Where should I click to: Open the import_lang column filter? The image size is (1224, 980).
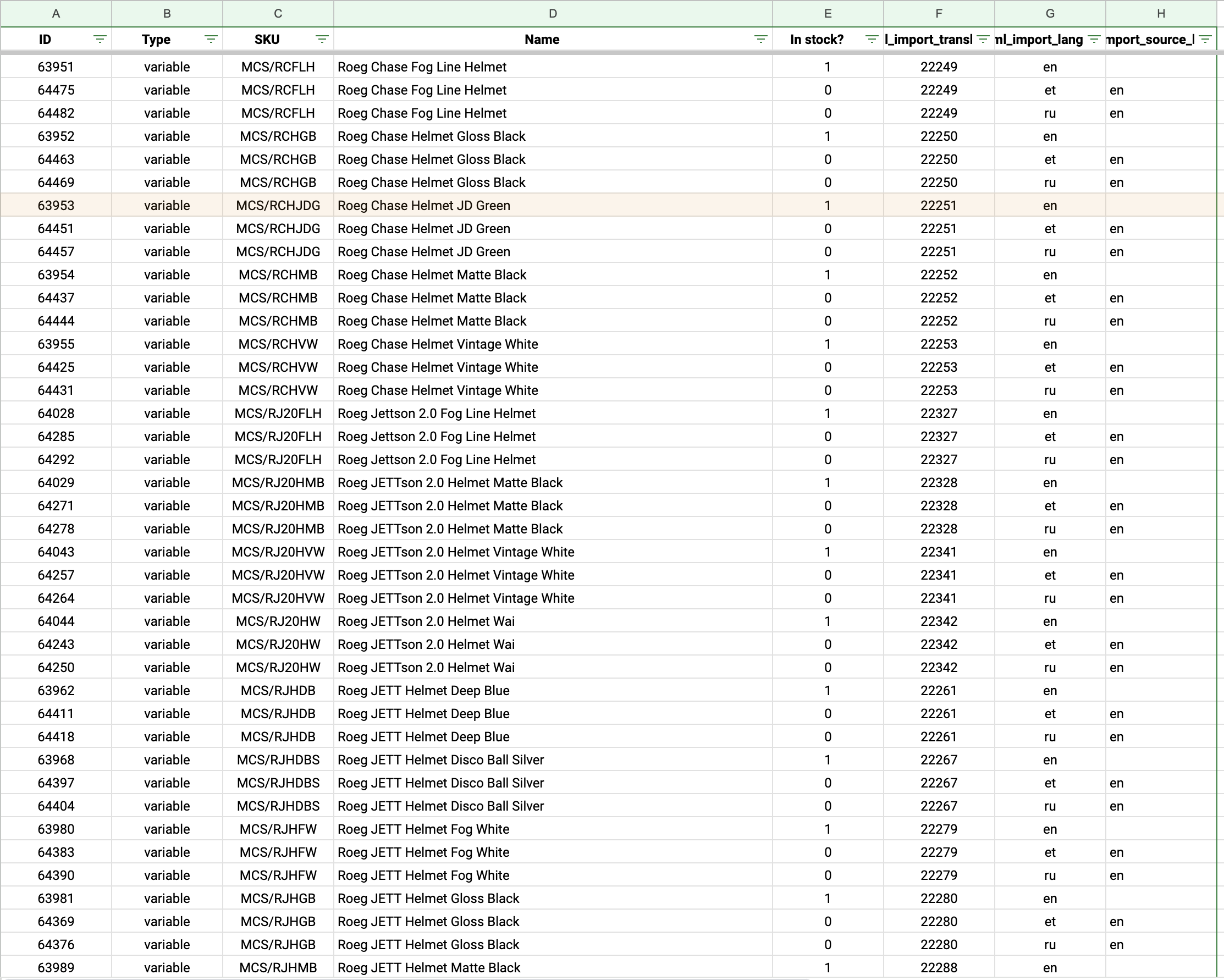[1094, 39]
